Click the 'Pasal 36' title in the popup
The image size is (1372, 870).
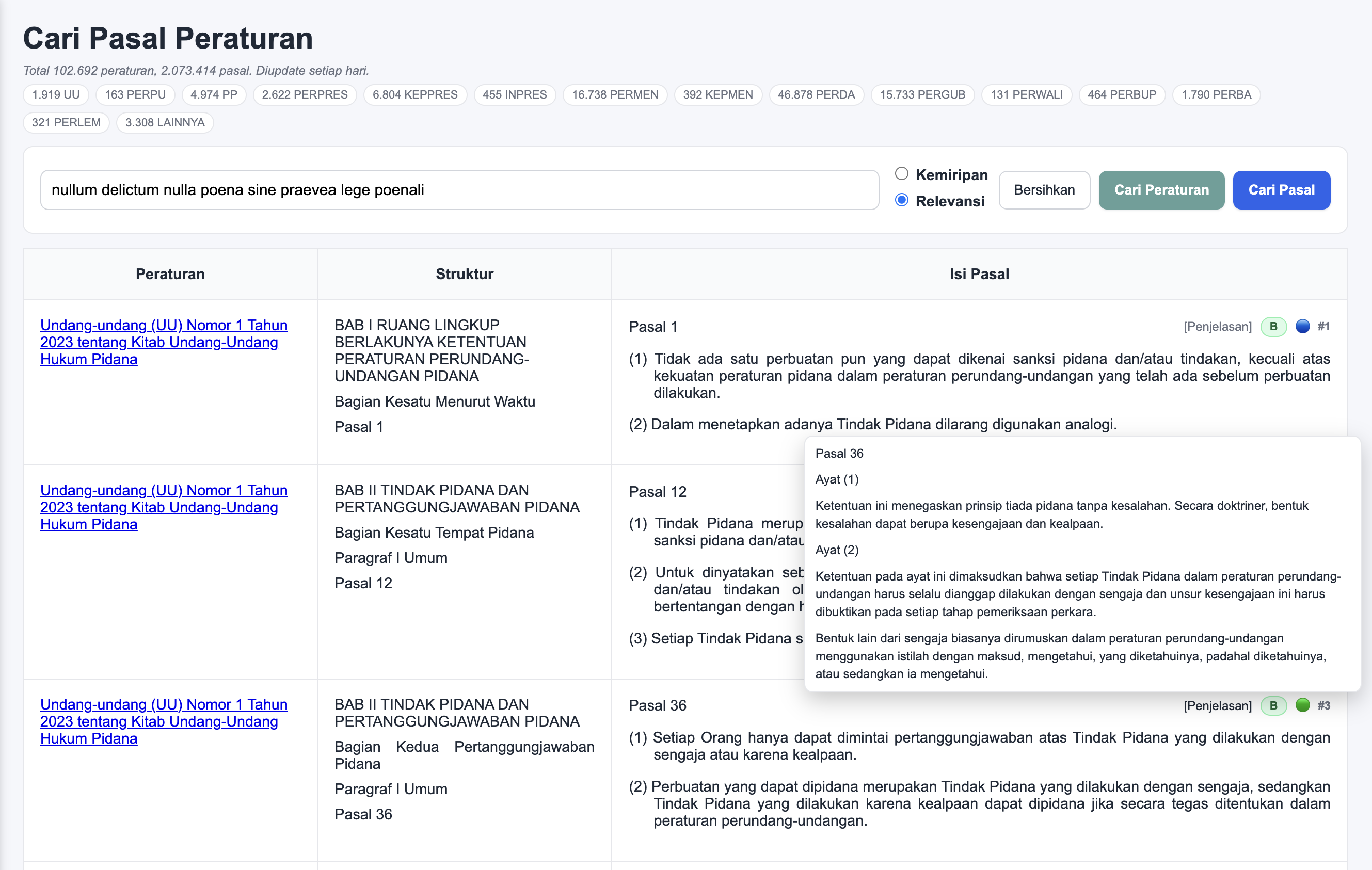point(839,454)
